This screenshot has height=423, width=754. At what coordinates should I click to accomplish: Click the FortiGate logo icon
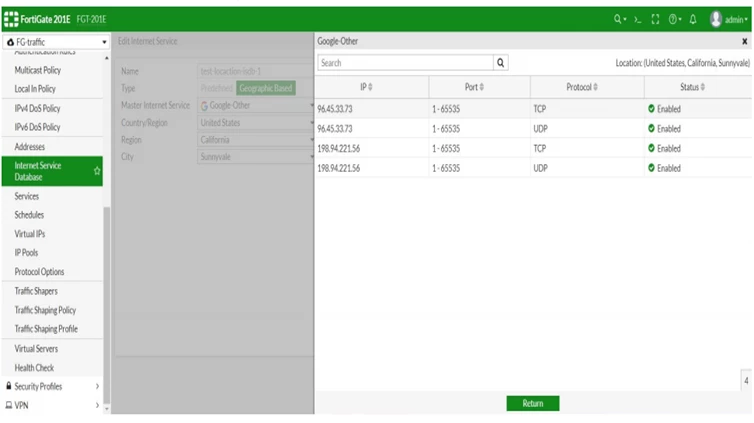[11, 19]
